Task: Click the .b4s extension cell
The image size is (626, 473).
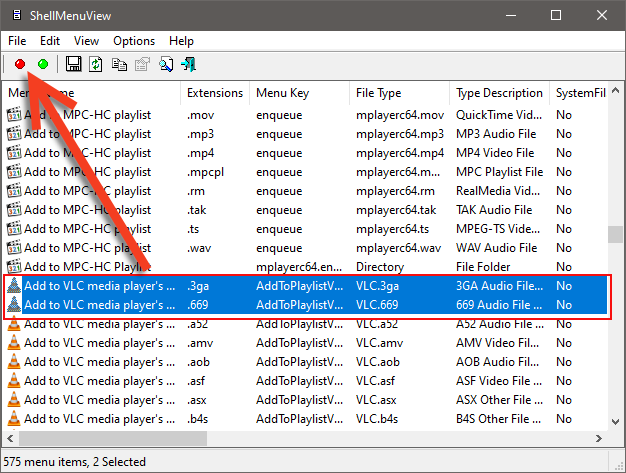Action: pos(198,418)
